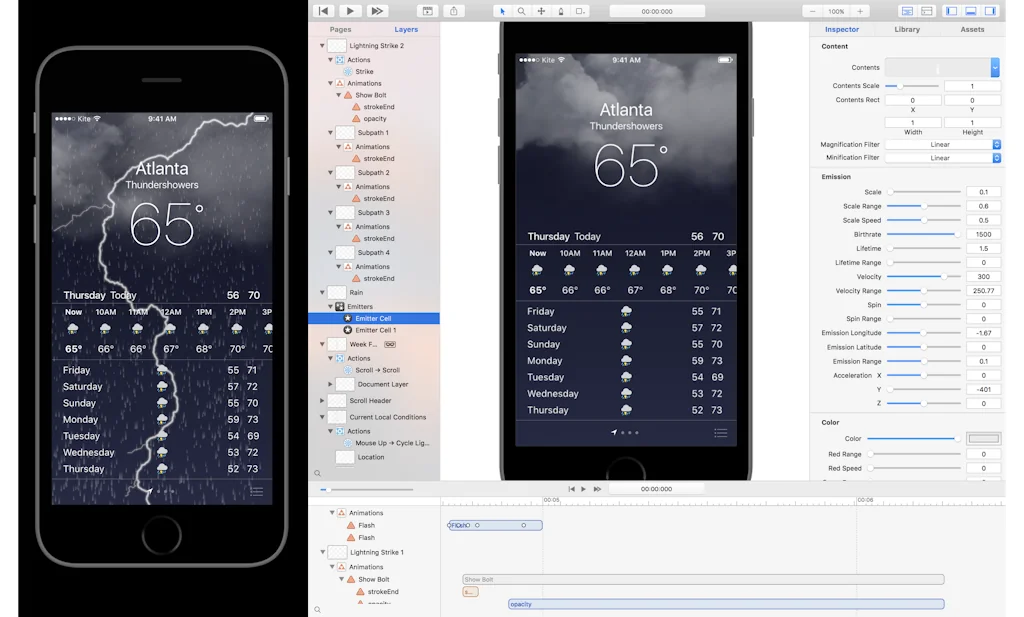Switch to the Pages tab in the sidebar
The height and width of the screenshot is (617, 1024).
[343, 29]
